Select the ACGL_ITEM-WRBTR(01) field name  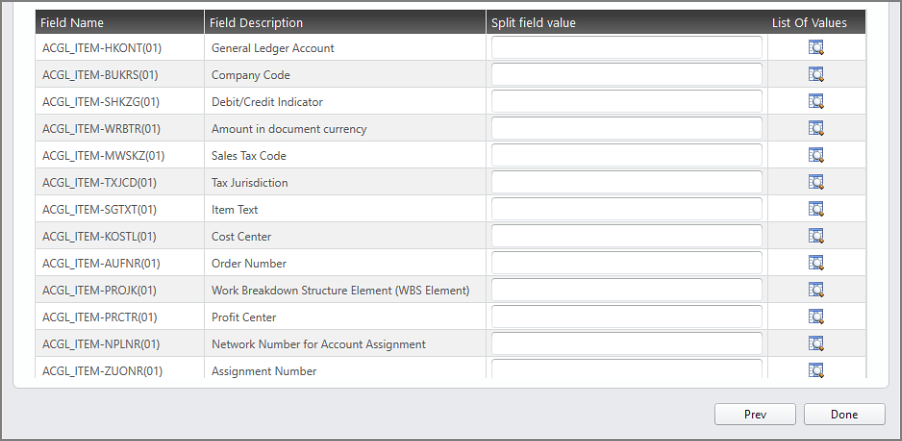pos(101,129)
